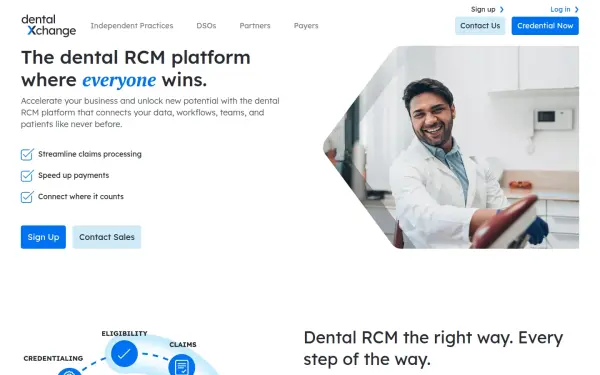The height and width of the screenshot is (375, 600).
Task: Click the chevron beside Log in
Action: [577, 9]
